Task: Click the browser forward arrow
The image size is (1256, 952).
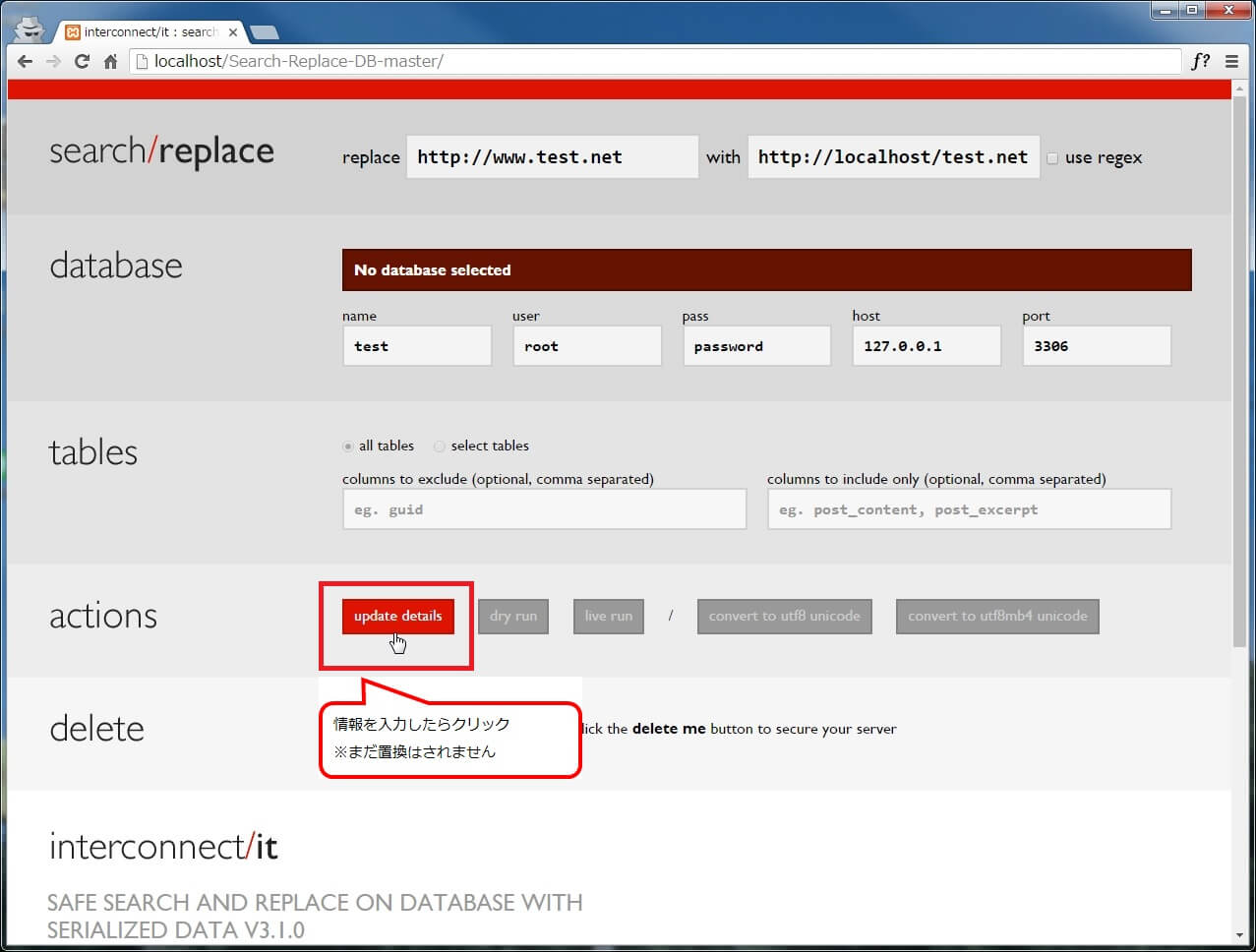Action: (x=53, y=61)
